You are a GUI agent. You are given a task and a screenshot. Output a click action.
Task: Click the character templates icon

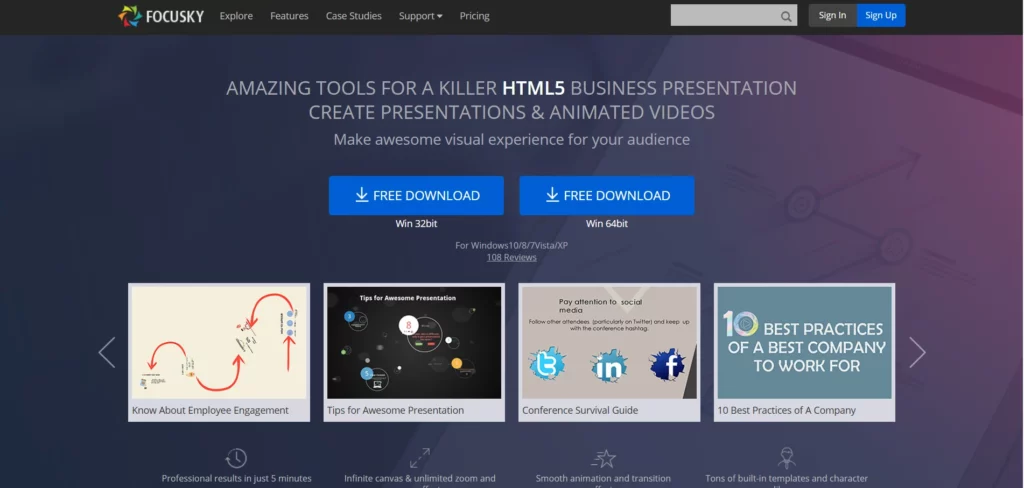(x=786, y=458)
